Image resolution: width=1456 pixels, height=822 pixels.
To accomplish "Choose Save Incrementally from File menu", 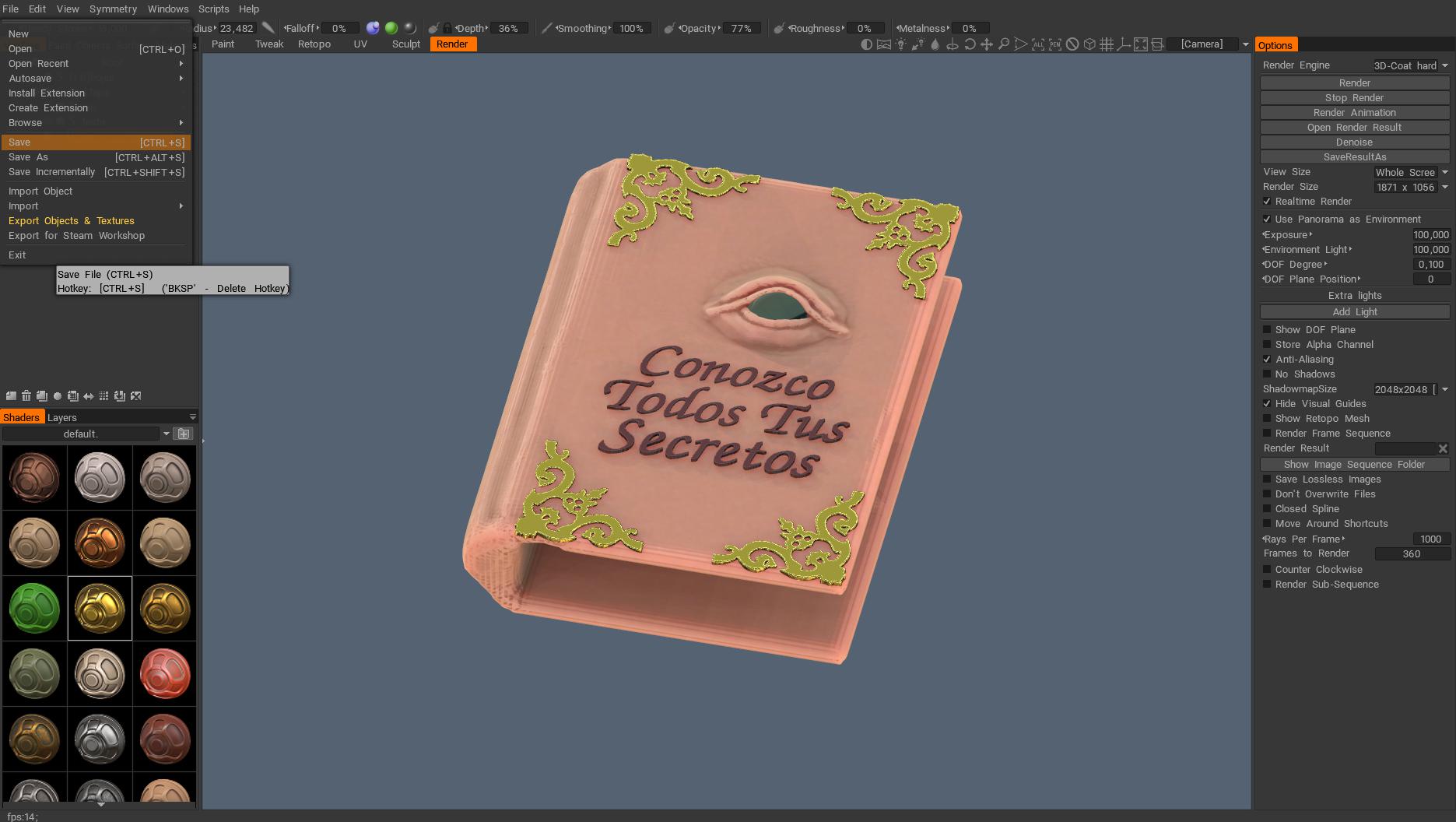I will click(96, 172).
